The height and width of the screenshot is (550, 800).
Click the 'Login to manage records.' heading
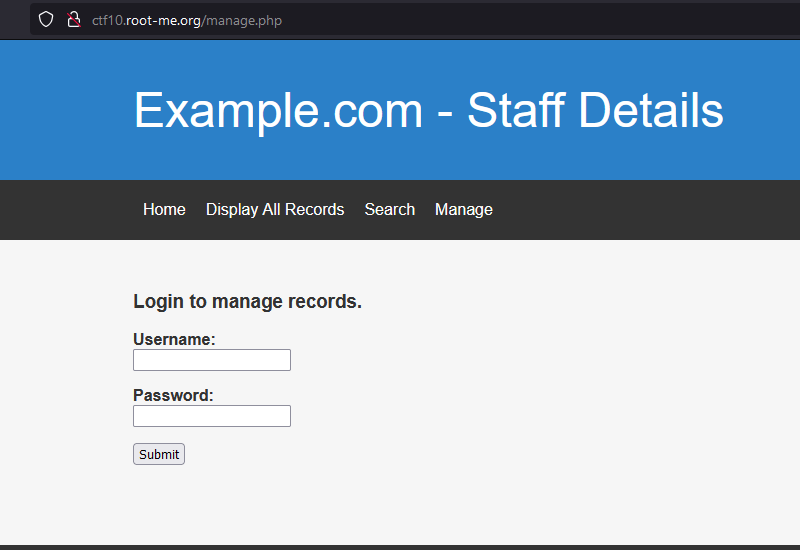[247, 301]
